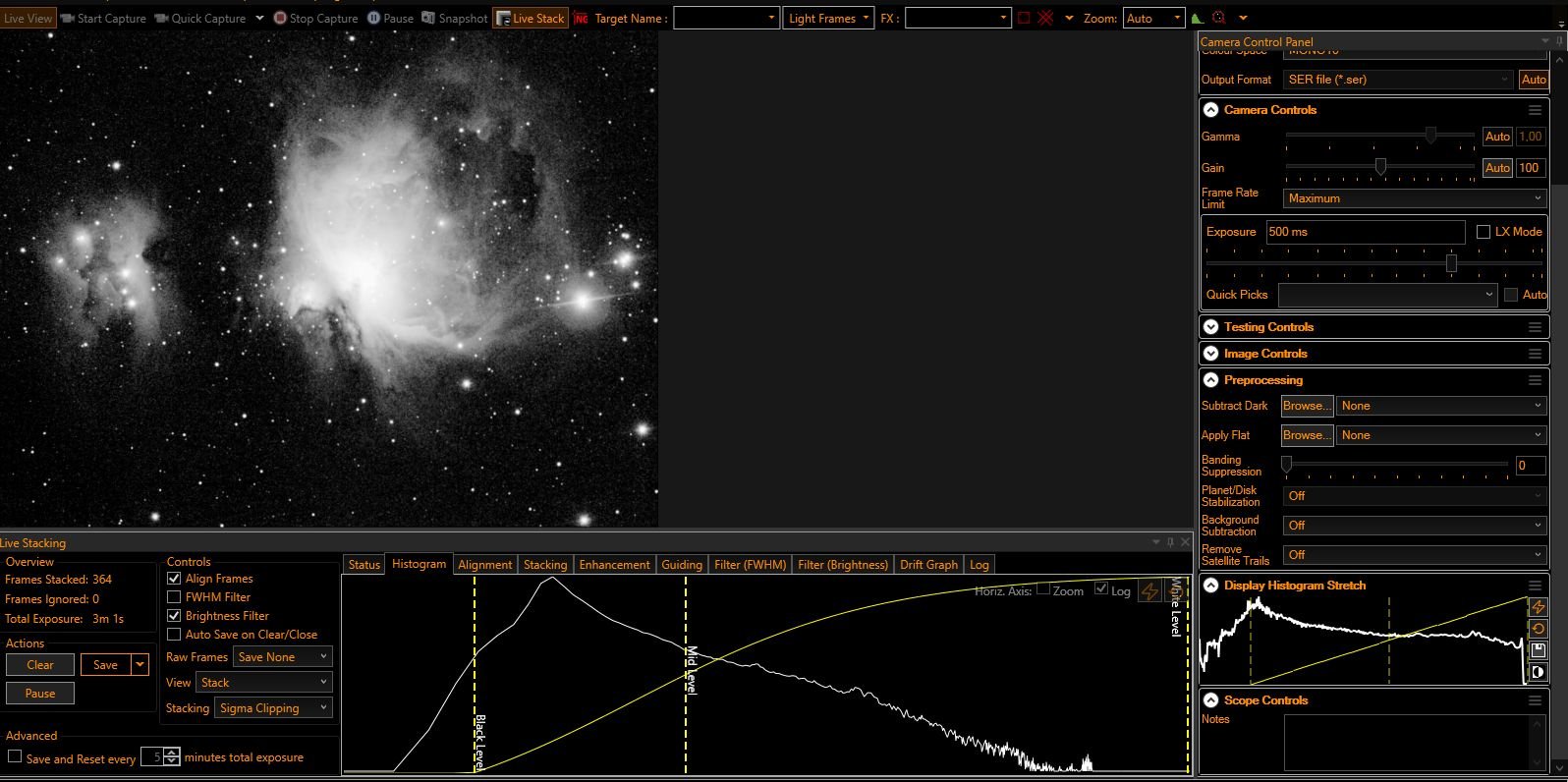
Task: Click auto-stretch lightning icon in Display Histogram Stretch
Action: pyautogui.click(x=1539, y=607)
